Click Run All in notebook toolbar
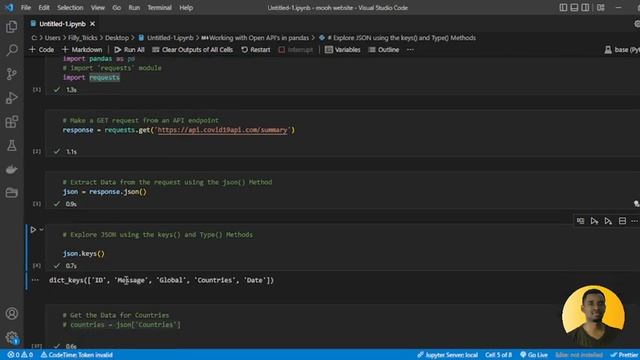640x360 pixels. pyautogui.click(x=129, y=50)
